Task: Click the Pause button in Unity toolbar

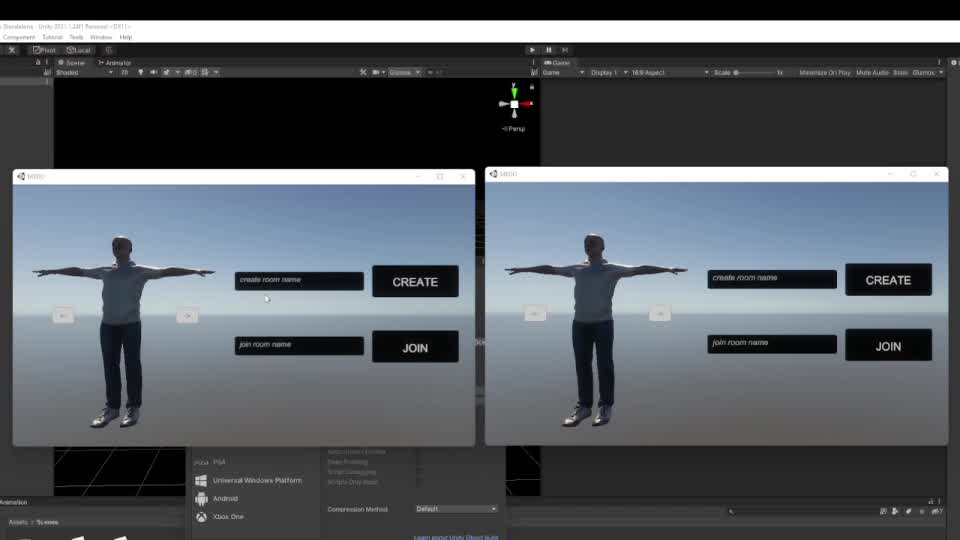Action: tap(549, 50)
